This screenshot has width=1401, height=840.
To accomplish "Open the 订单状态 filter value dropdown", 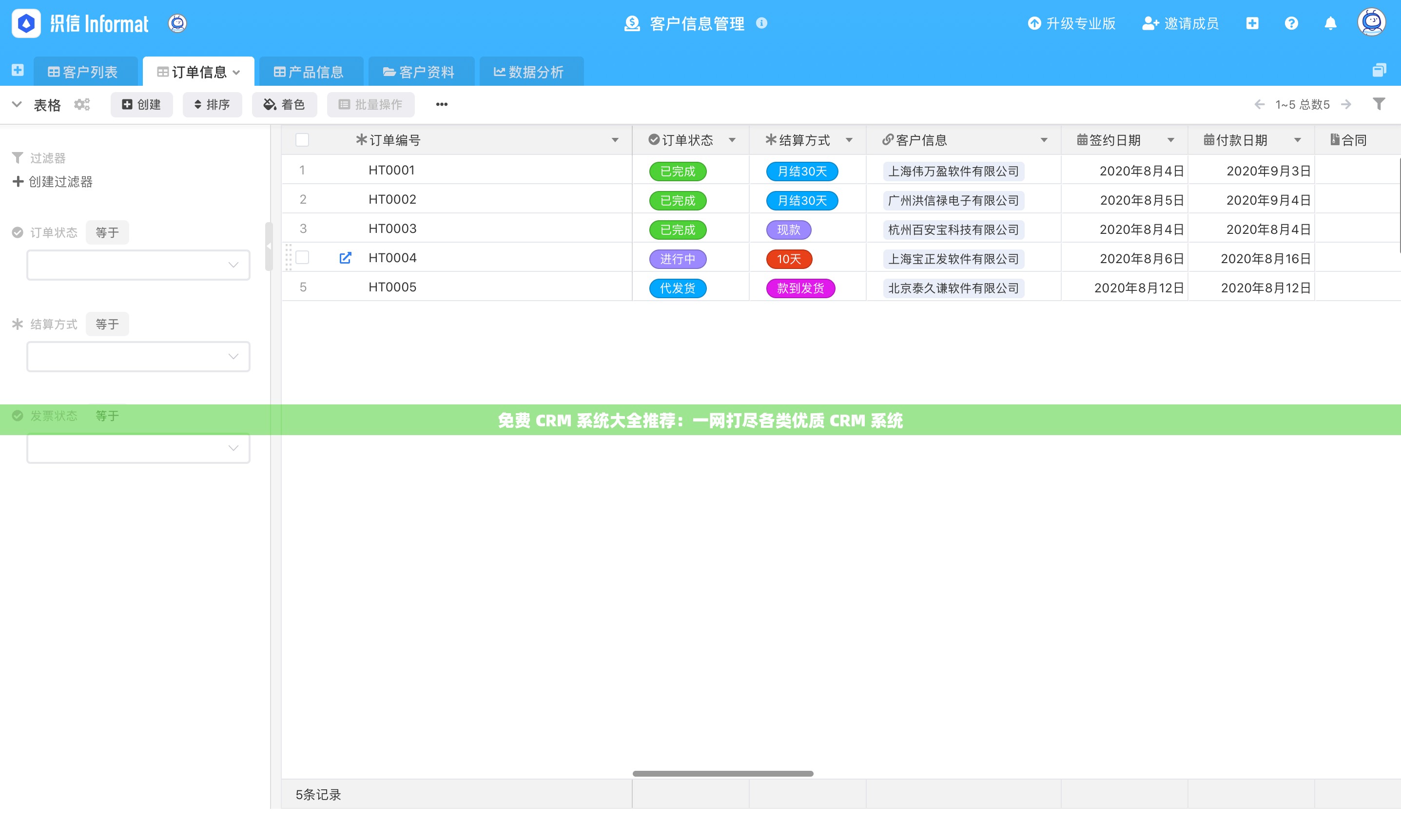I will click(x=138, y=265).
